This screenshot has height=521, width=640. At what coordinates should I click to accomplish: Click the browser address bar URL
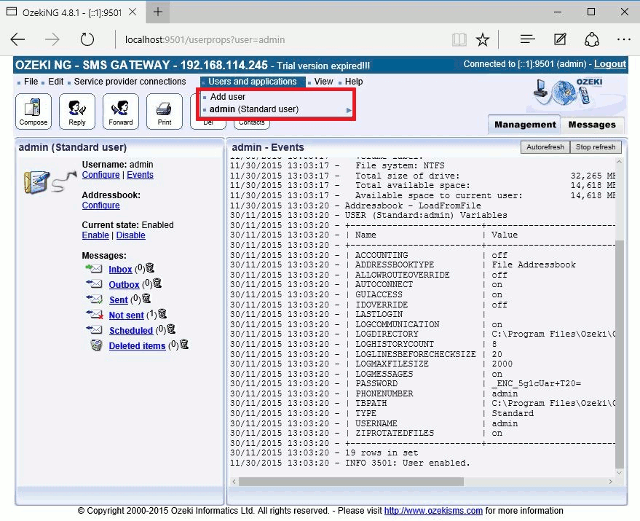205,40
